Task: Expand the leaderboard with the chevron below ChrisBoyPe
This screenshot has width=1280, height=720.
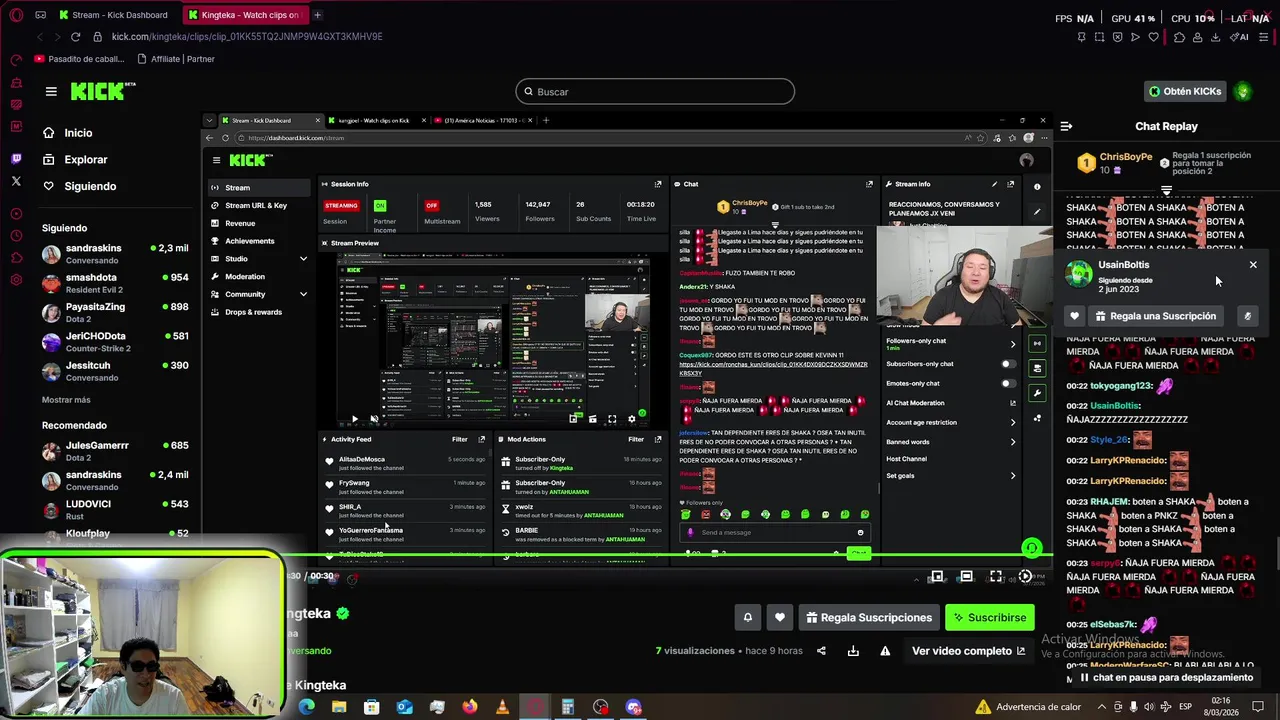Action: pyautogui.click(x=1166, y=190)
